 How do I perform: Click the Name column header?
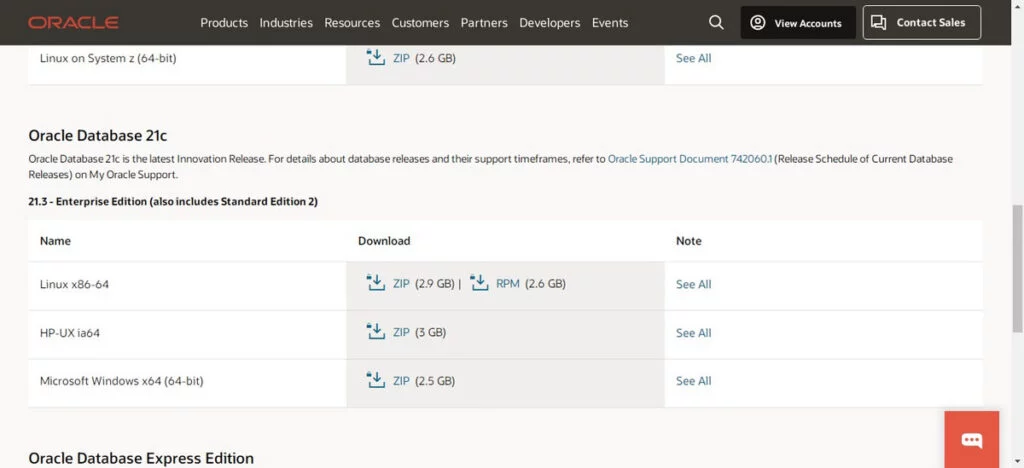point(55,241)
